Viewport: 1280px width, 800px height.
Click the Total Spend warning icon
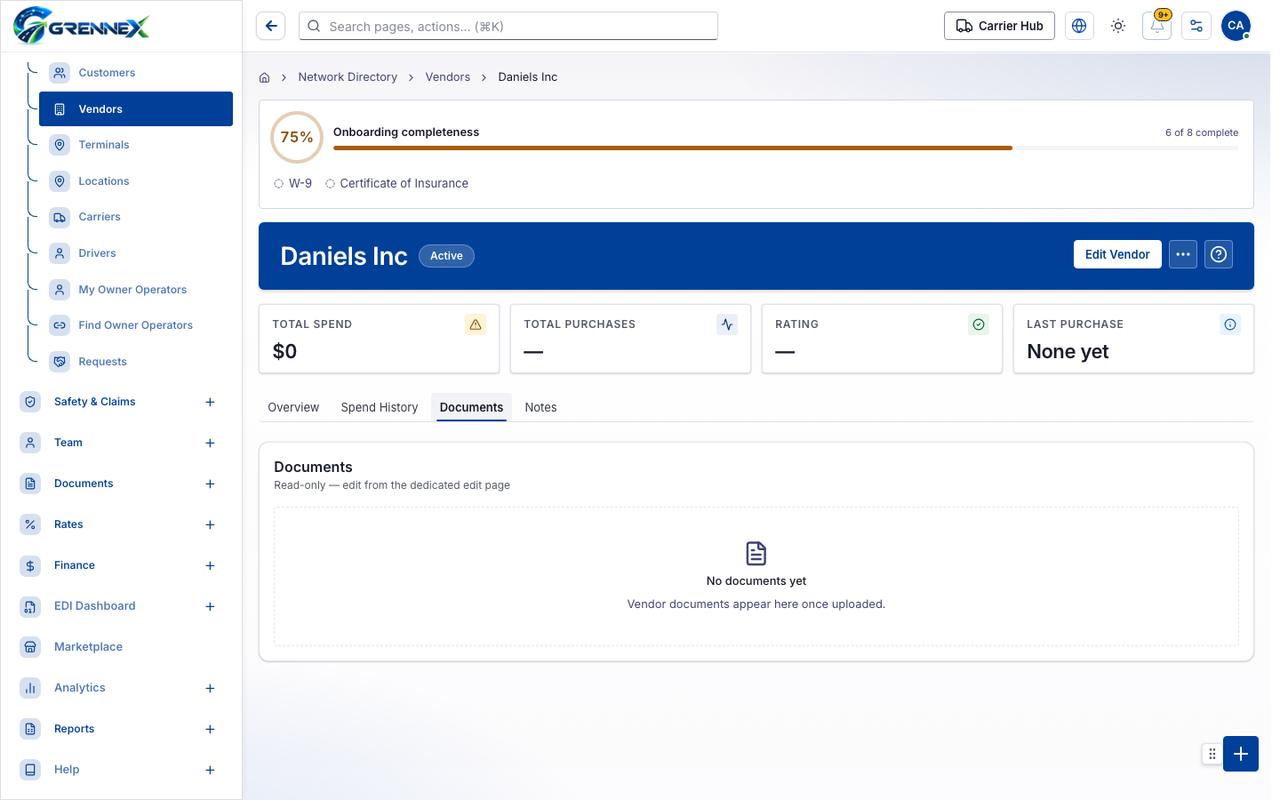475,324
